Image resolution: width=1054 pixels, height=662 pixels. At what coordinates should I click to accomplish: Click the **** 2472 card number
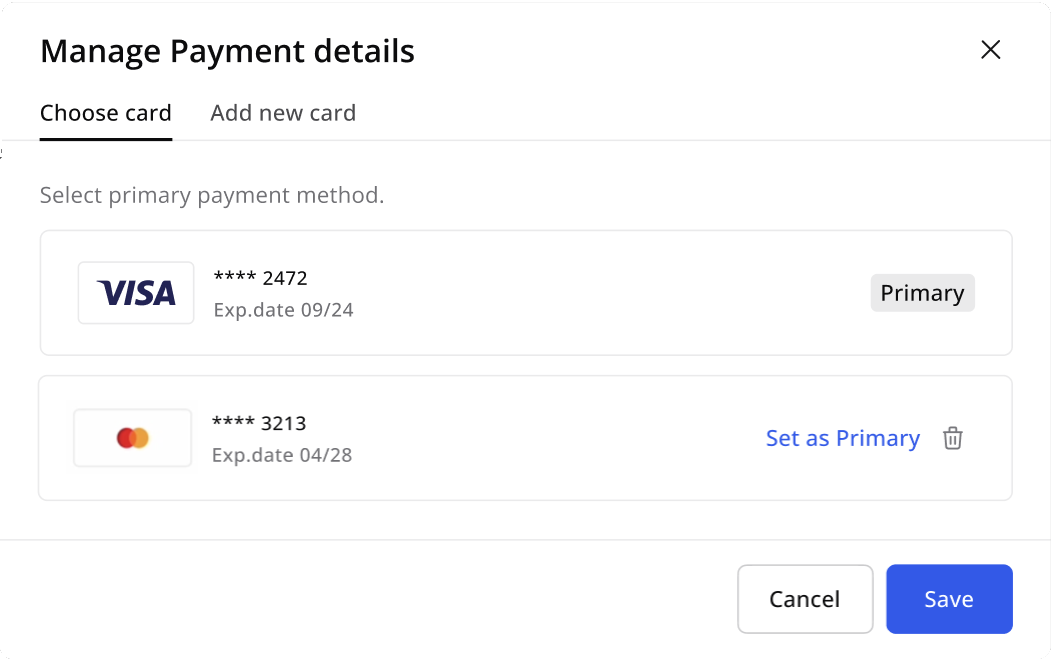tap(261, 278)
